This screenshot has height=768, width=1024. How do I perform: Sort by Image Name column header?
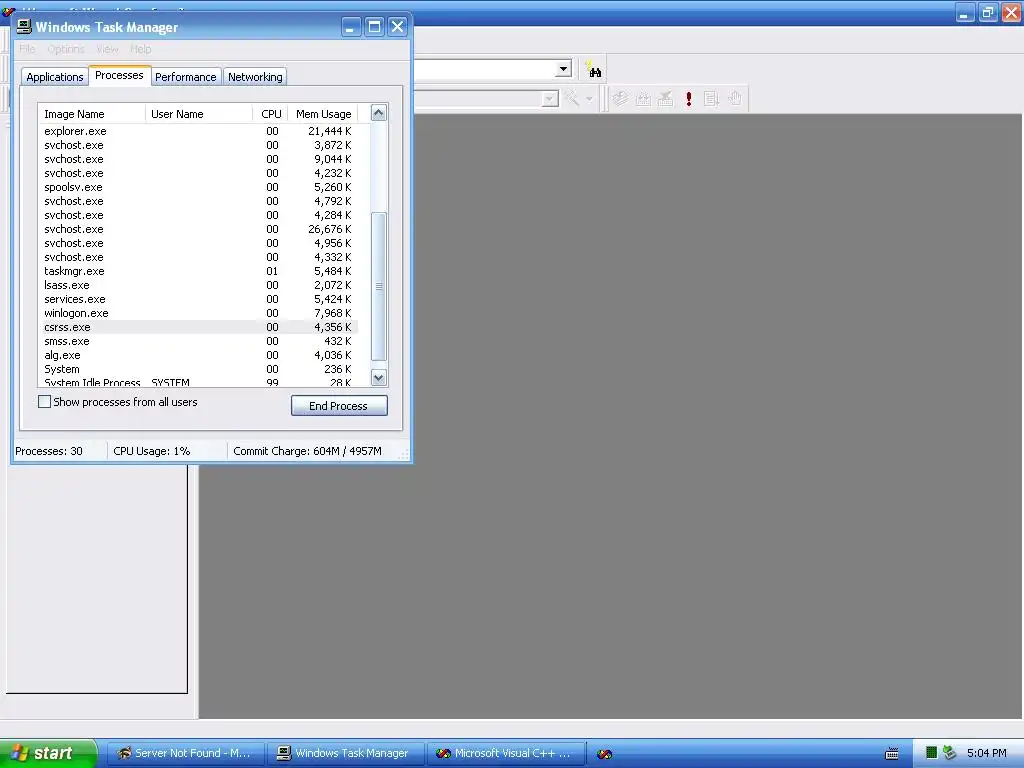click(x=91, y=114)
